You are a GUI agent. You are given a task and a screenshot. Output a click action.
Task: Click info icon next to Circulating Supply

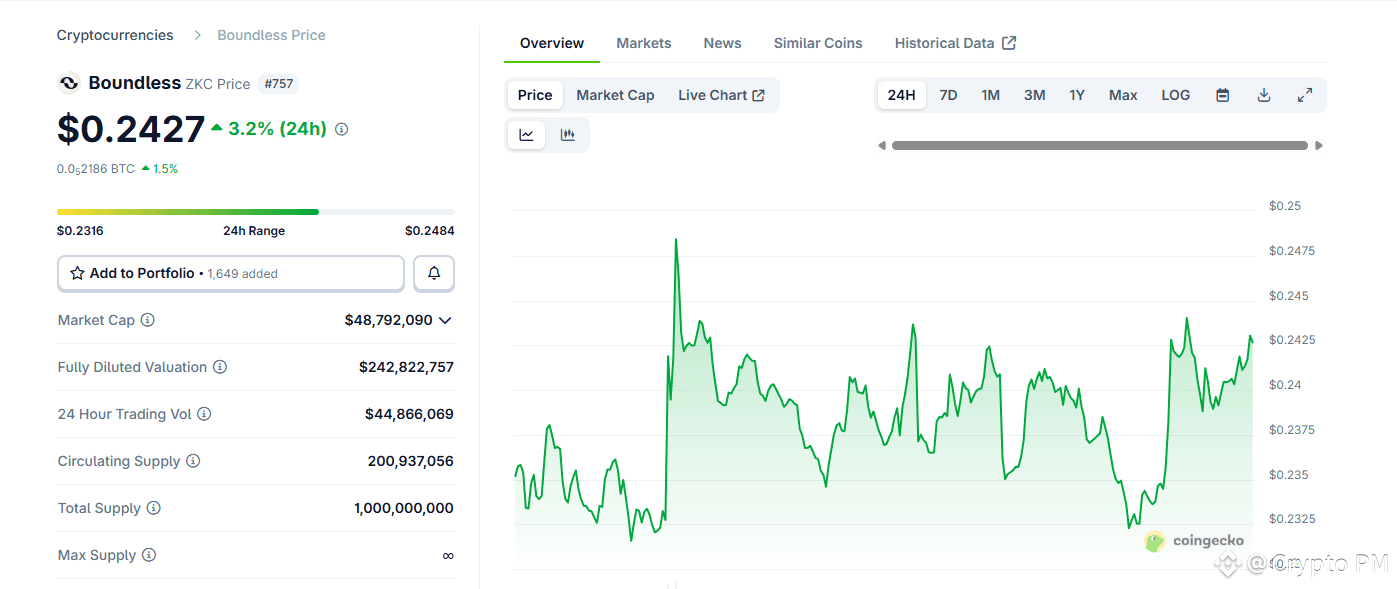(193, 461)
